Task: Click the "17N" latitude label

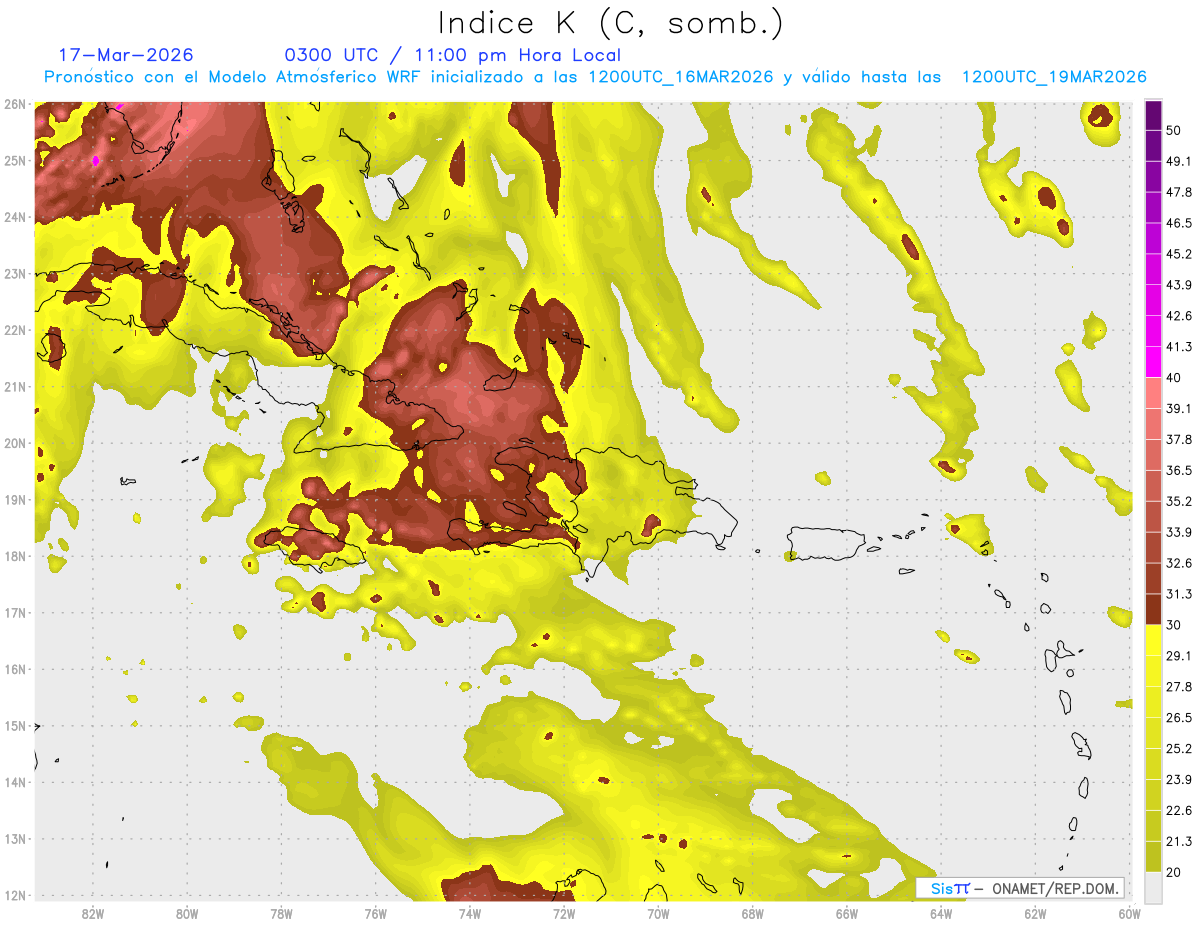Action: point(15,612)
